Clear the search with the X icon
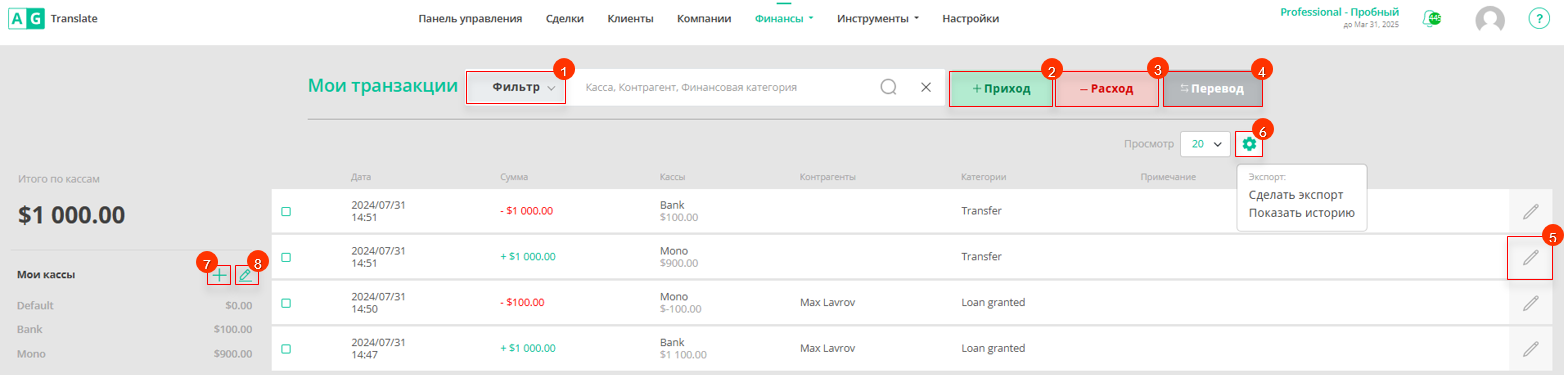Screen dimensions: 1564x375 [926, 88]
